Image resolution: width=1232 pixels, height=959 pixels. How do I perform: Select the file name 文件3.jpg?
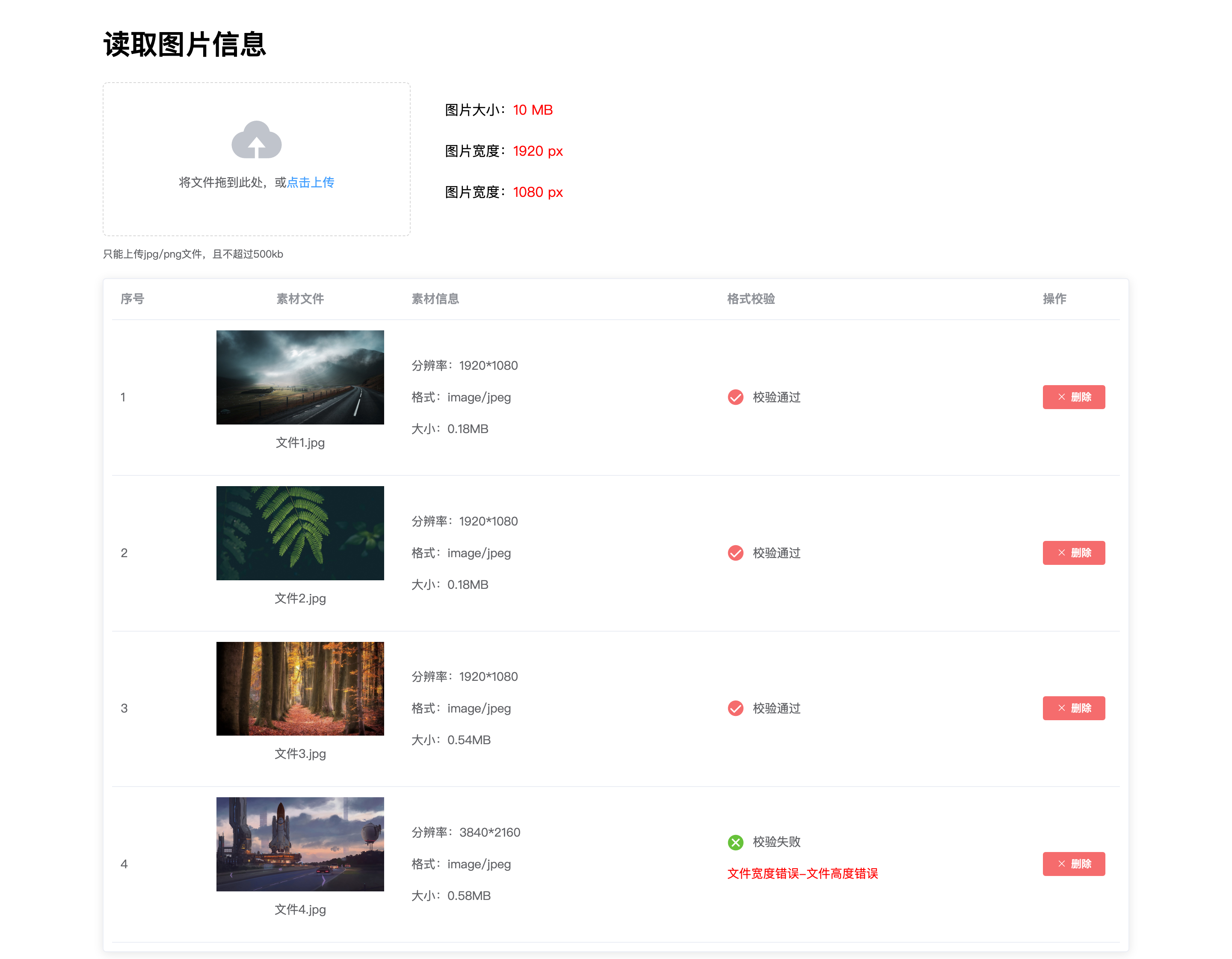[300, 754]
